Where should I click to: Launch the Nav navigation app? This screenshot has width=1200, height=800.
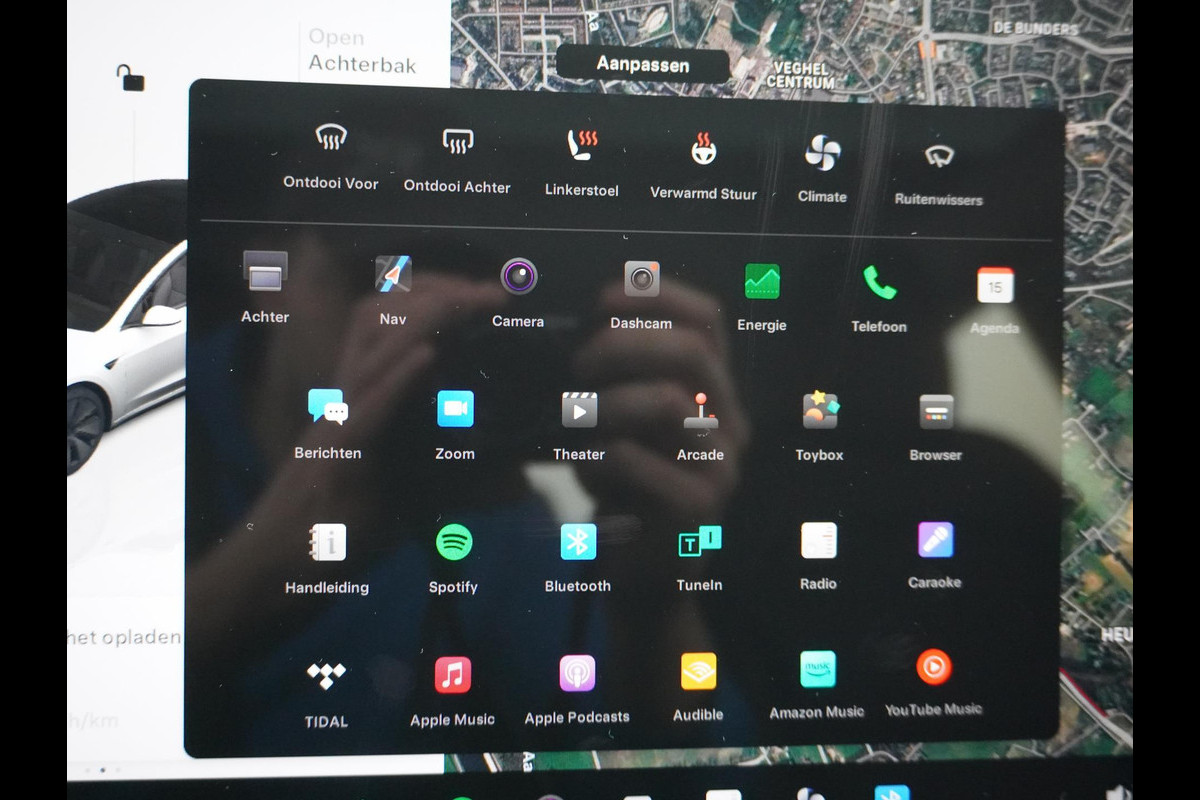(x=393, y=274)
